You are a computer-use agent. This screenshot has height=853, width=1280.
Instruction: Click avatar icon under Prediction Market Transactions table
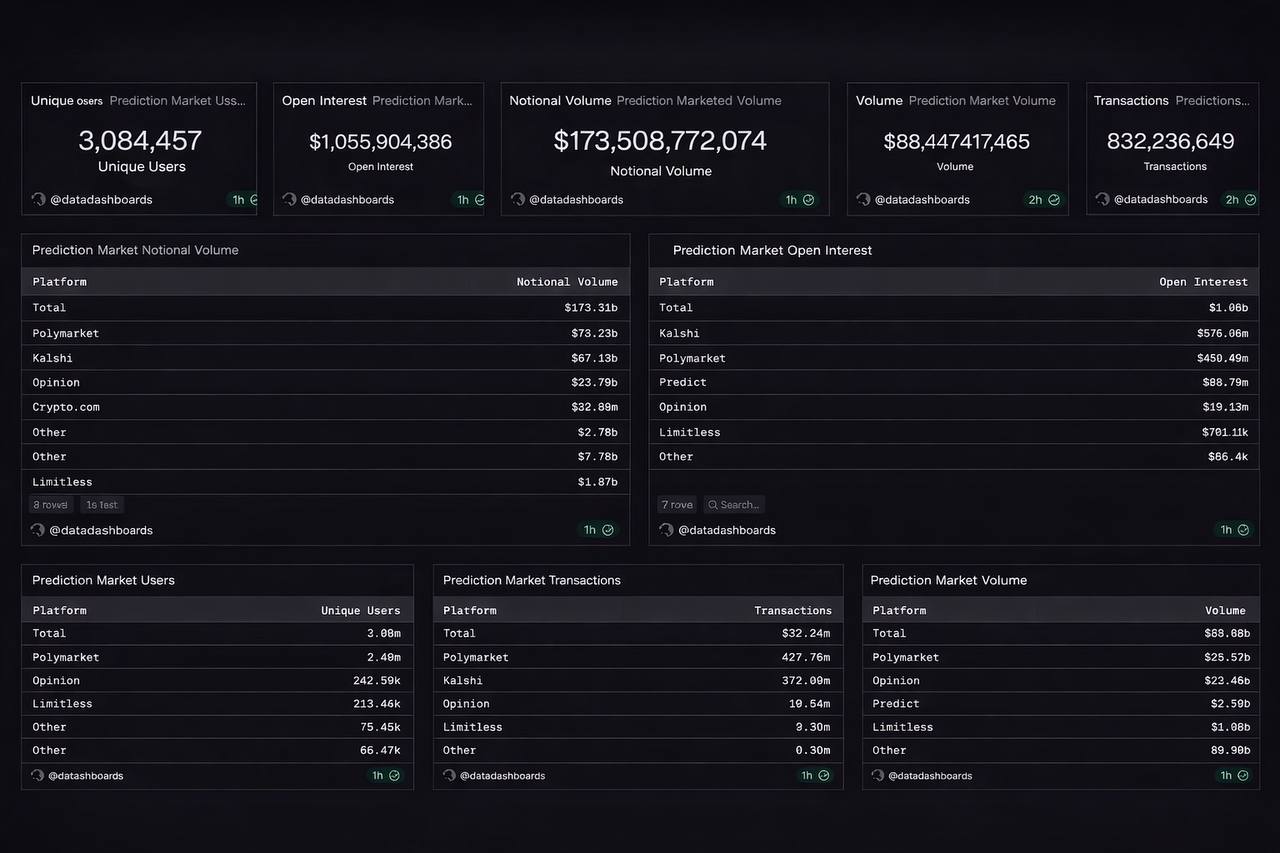(x=450, y=775)
